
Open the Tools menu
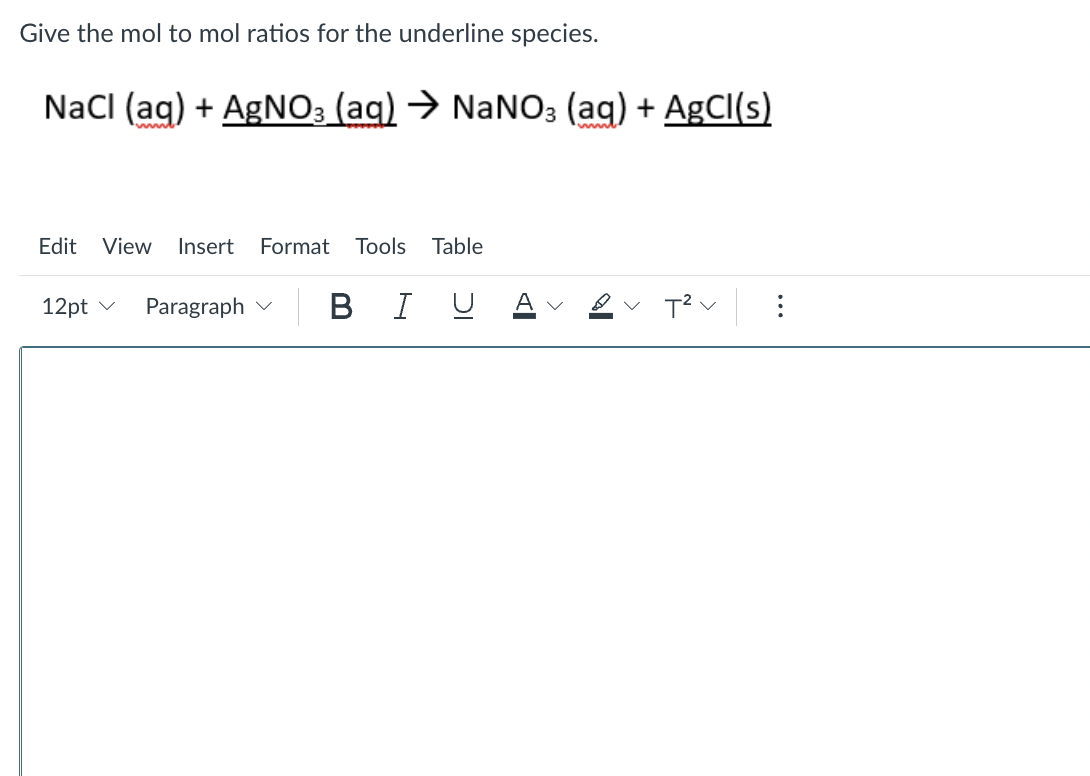[380, 246]
